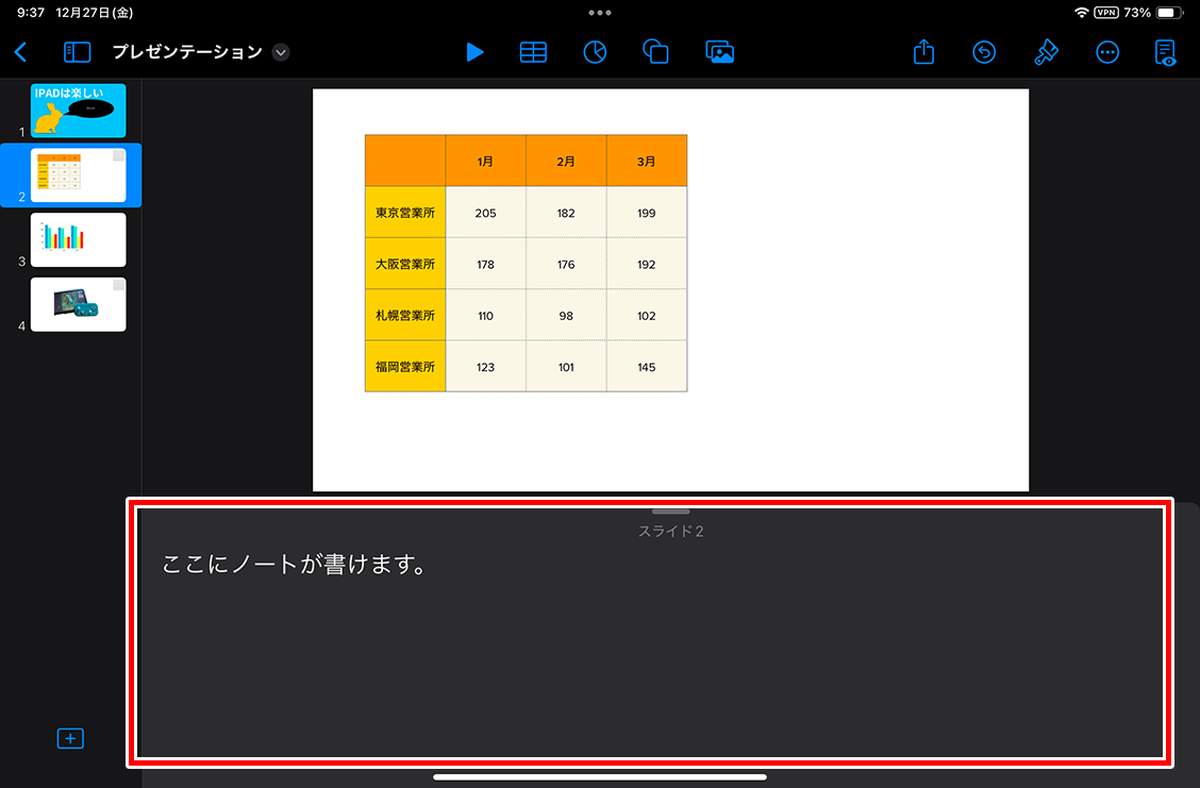1200x788 pixels.
Task: Play the slideshow
Action: pyautogui.click(x=475, y=52)
